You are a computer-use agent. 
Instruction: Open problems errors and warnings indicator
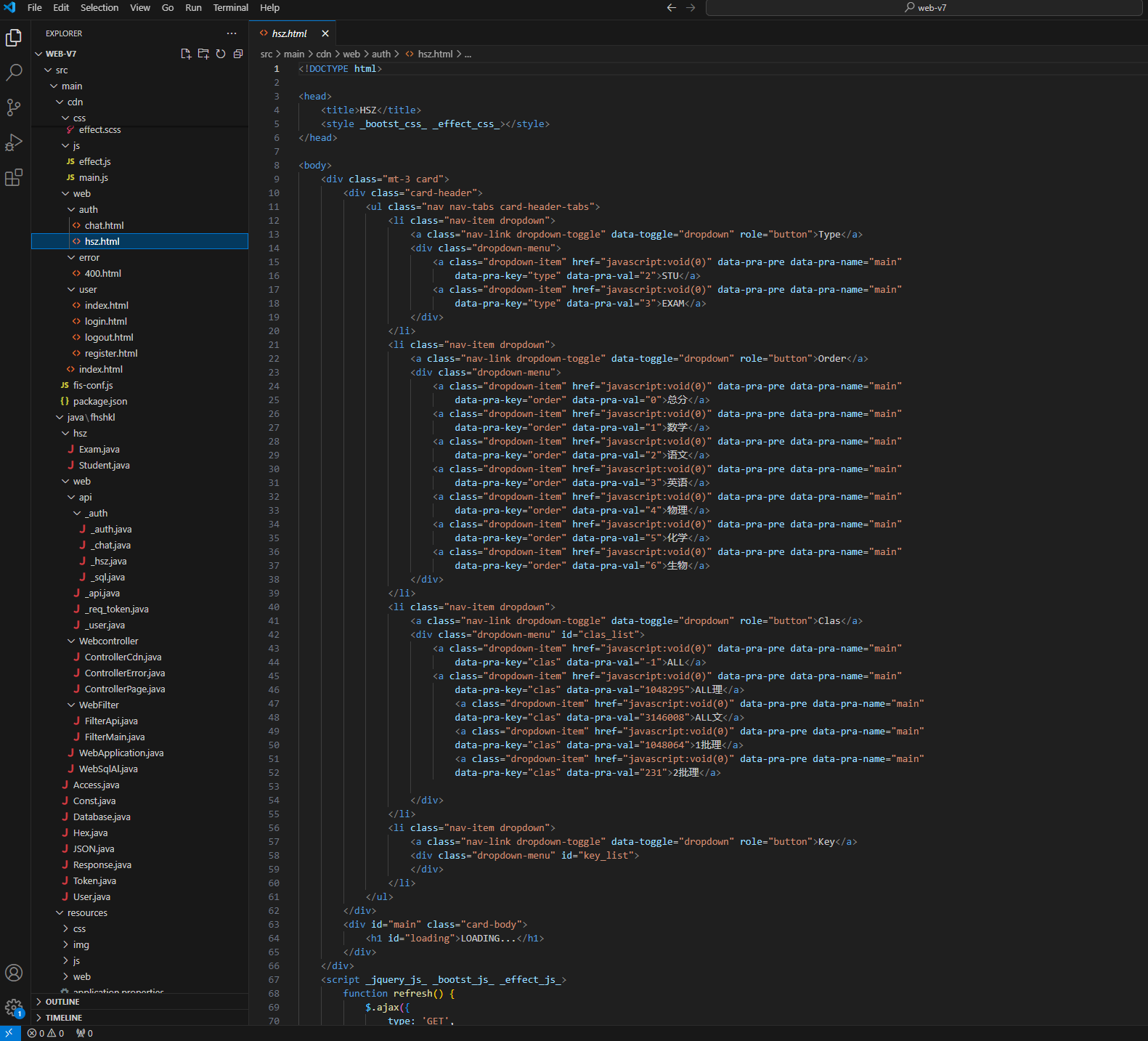(x=46, y=1033)
